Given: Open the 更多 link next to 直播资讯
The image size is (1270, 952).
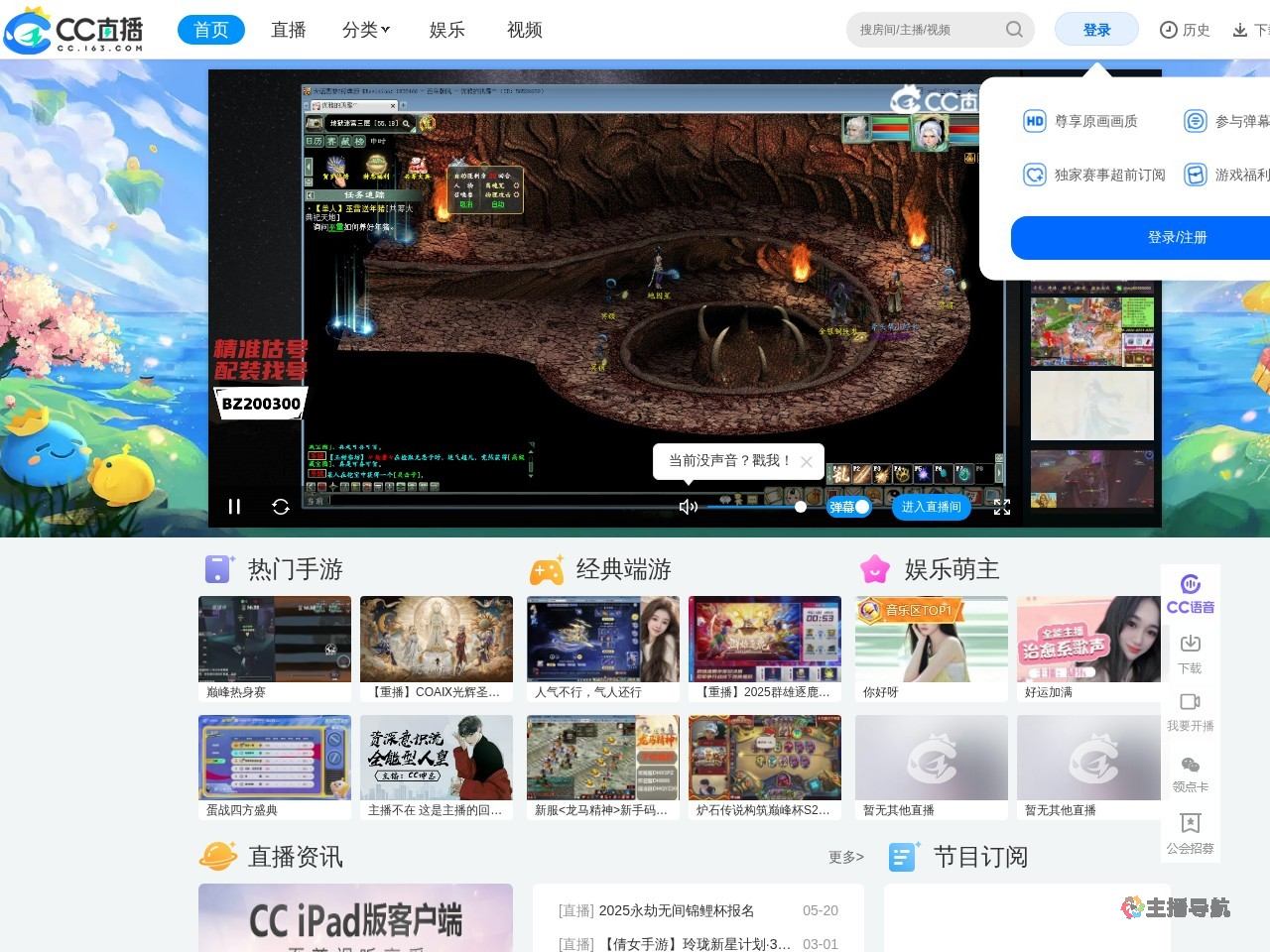Looking at the screenshot, I should pos(844,857).
